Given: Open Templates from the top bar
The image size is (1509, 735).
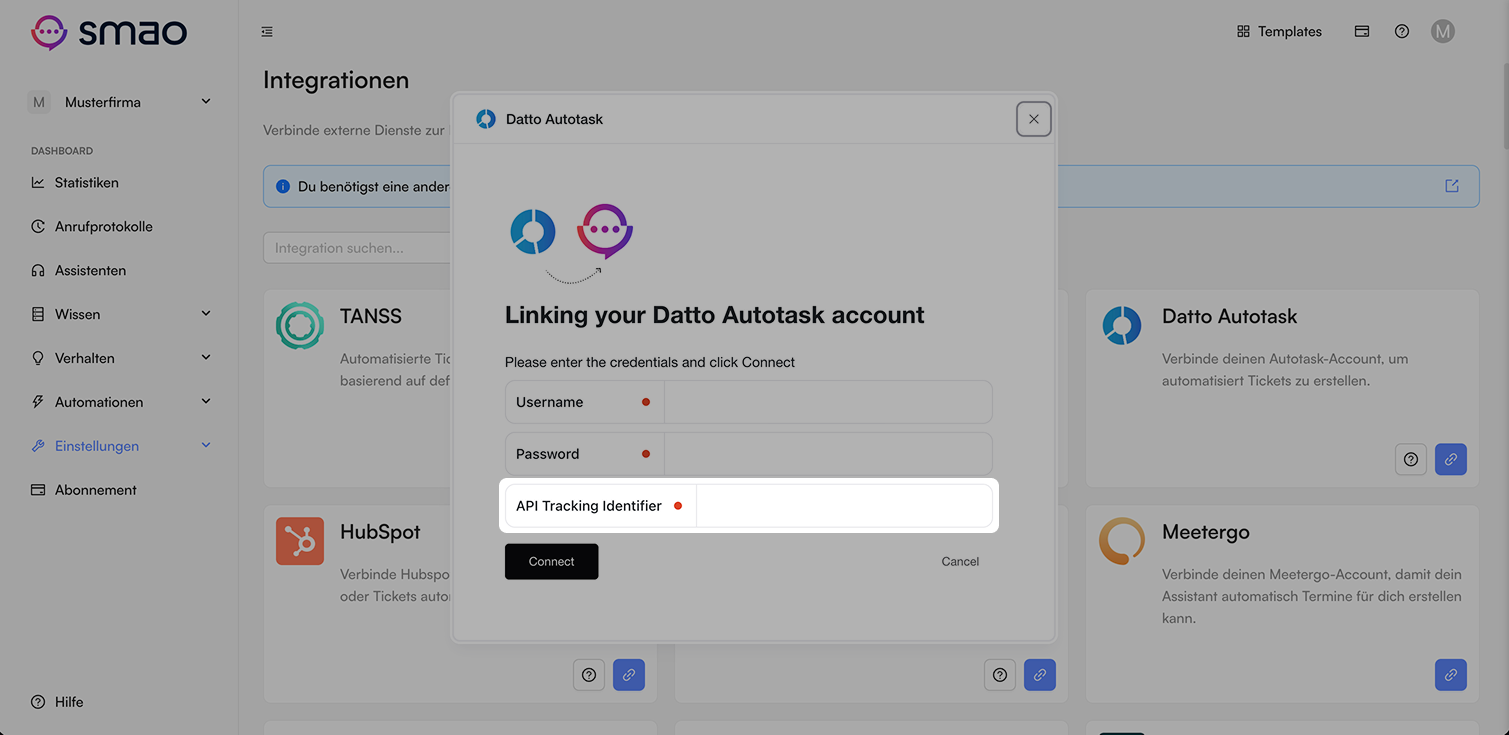Looking at the screenshot, I should (1279, 32).
